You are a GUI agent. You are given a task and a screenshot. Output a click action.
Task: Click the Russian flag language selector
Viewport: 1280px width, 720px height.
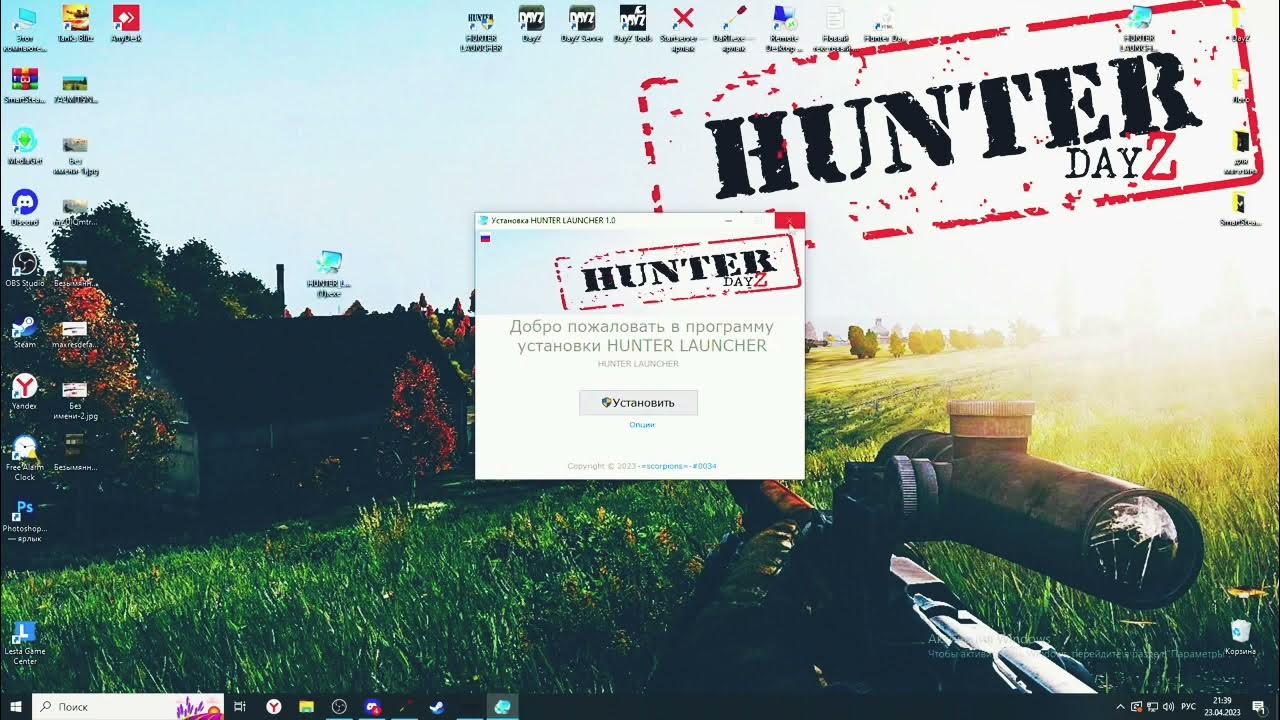click(486, 238)
